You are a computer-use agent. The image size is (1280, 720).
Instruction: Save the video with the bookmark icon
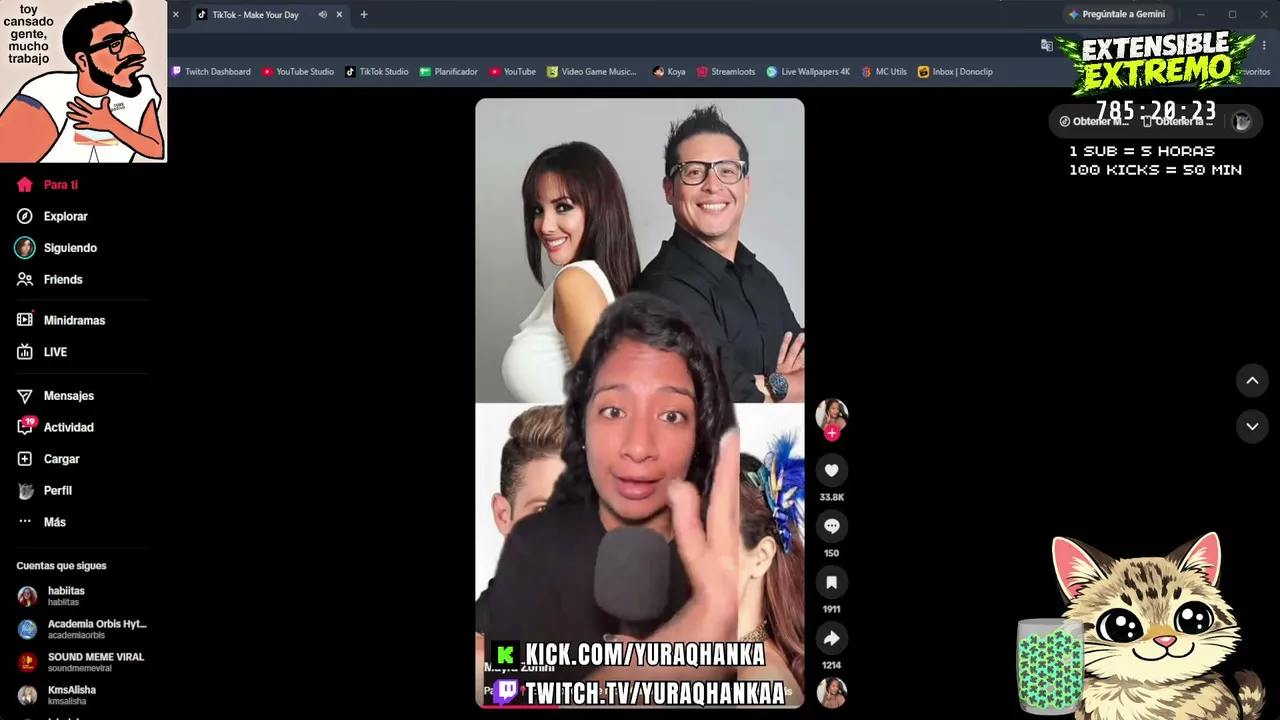(831, 582)
